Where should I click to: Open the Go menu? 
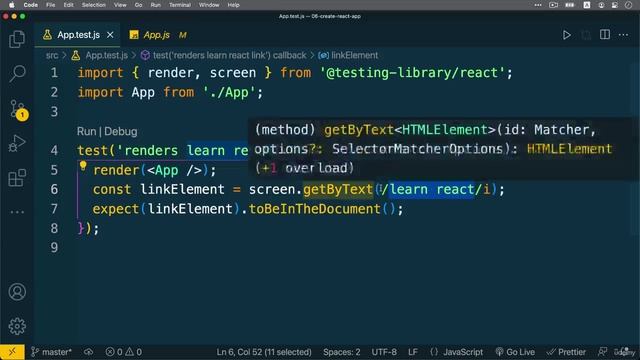[138, 5]
